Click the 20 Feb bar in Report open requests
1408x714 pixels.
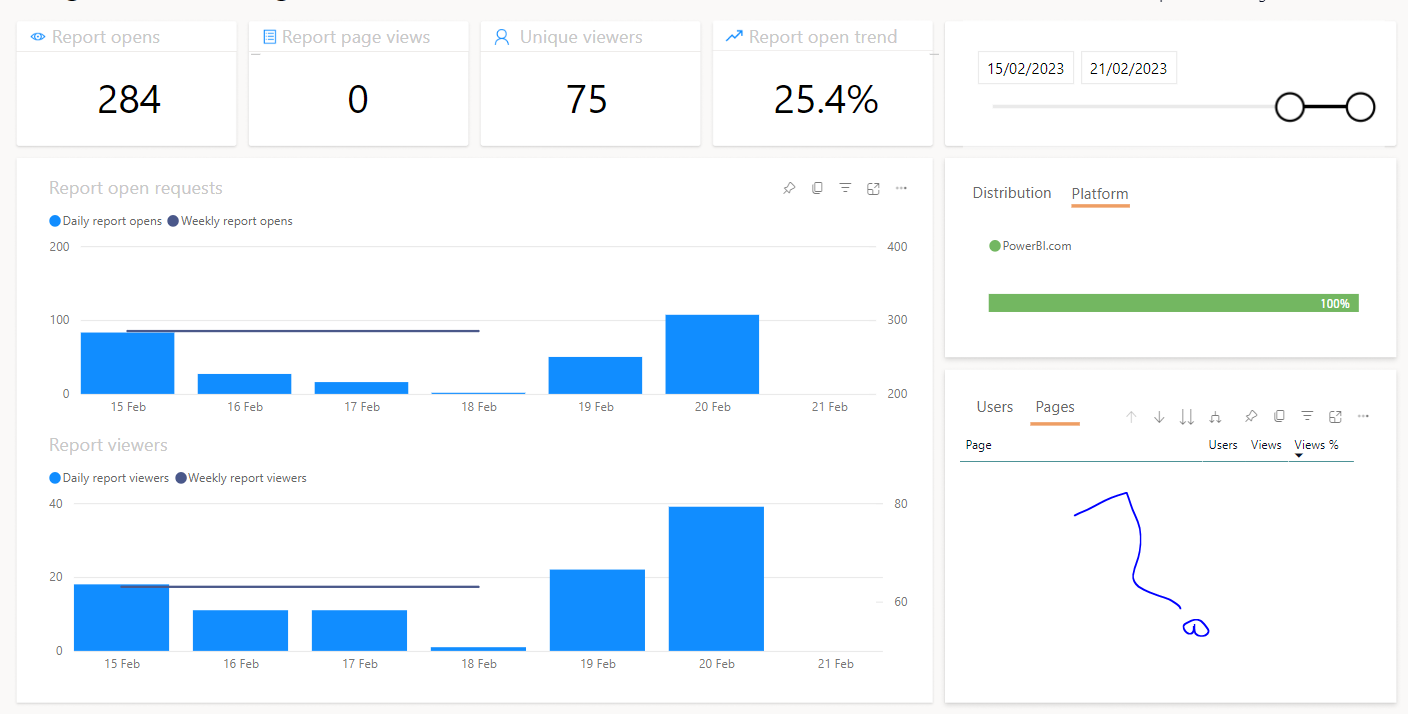(x=712, y=354)
